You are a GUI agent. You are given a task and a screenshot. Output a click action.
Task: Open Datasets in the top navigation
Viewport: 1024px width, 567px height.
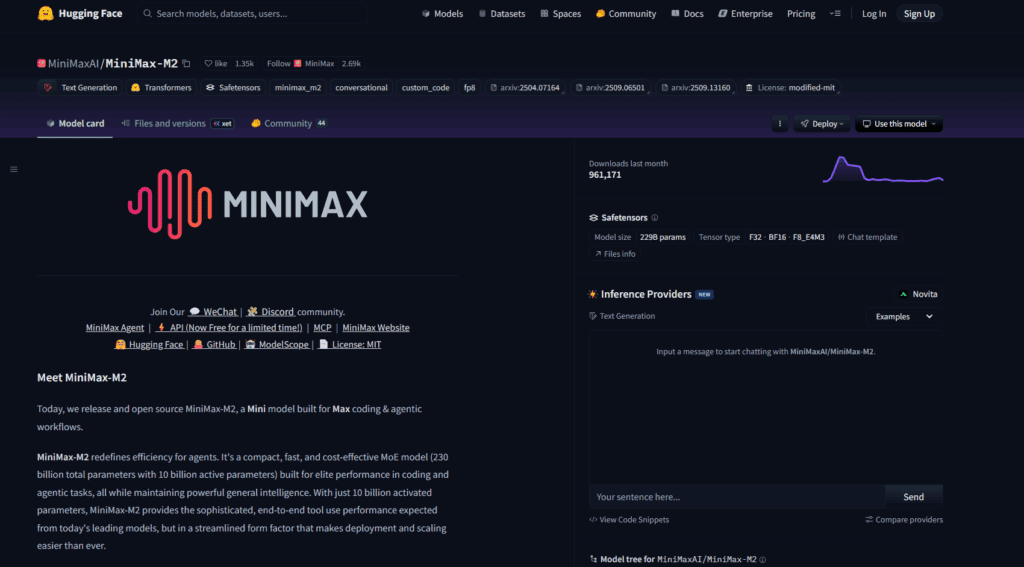(502, 13)
